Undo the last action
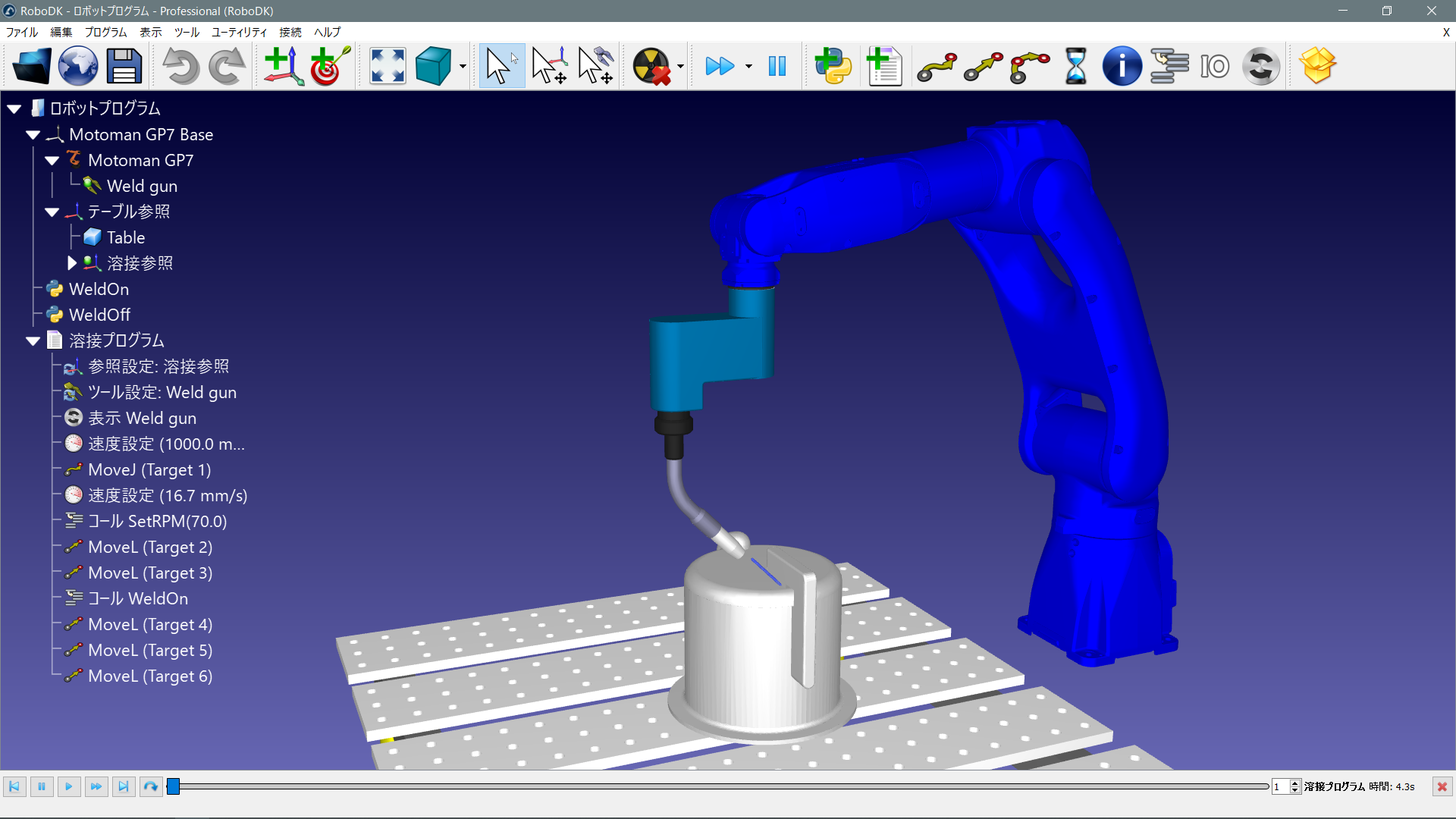The width and height of the screenshot is (1456, 819). point(180,66)
